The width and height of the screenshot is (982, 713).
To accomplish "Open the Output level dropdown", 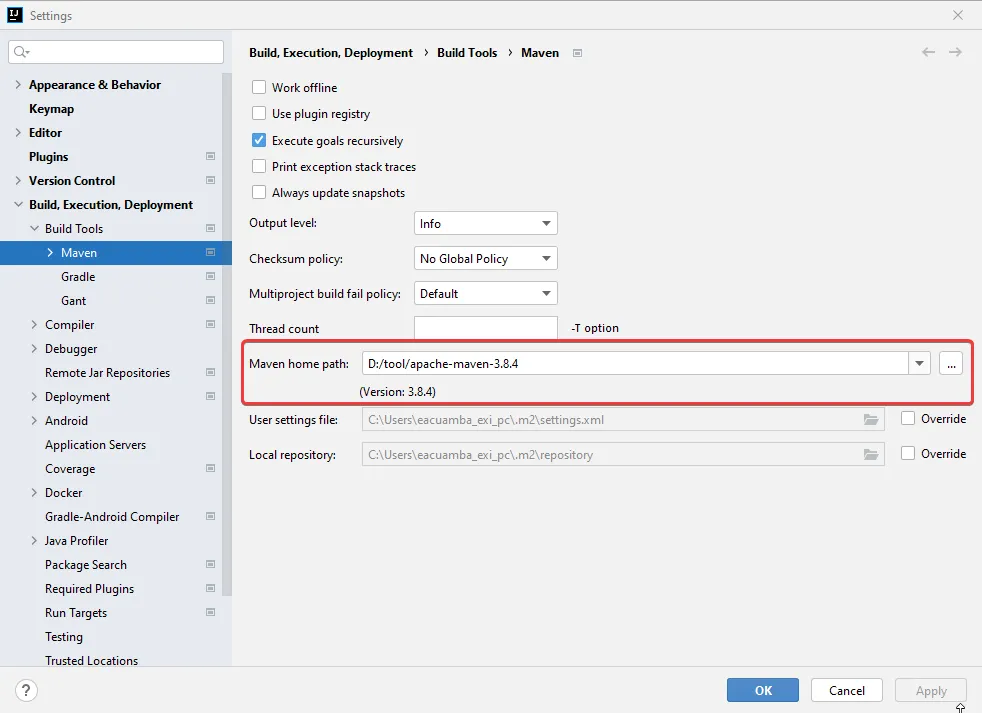I will tap(485, 223).
